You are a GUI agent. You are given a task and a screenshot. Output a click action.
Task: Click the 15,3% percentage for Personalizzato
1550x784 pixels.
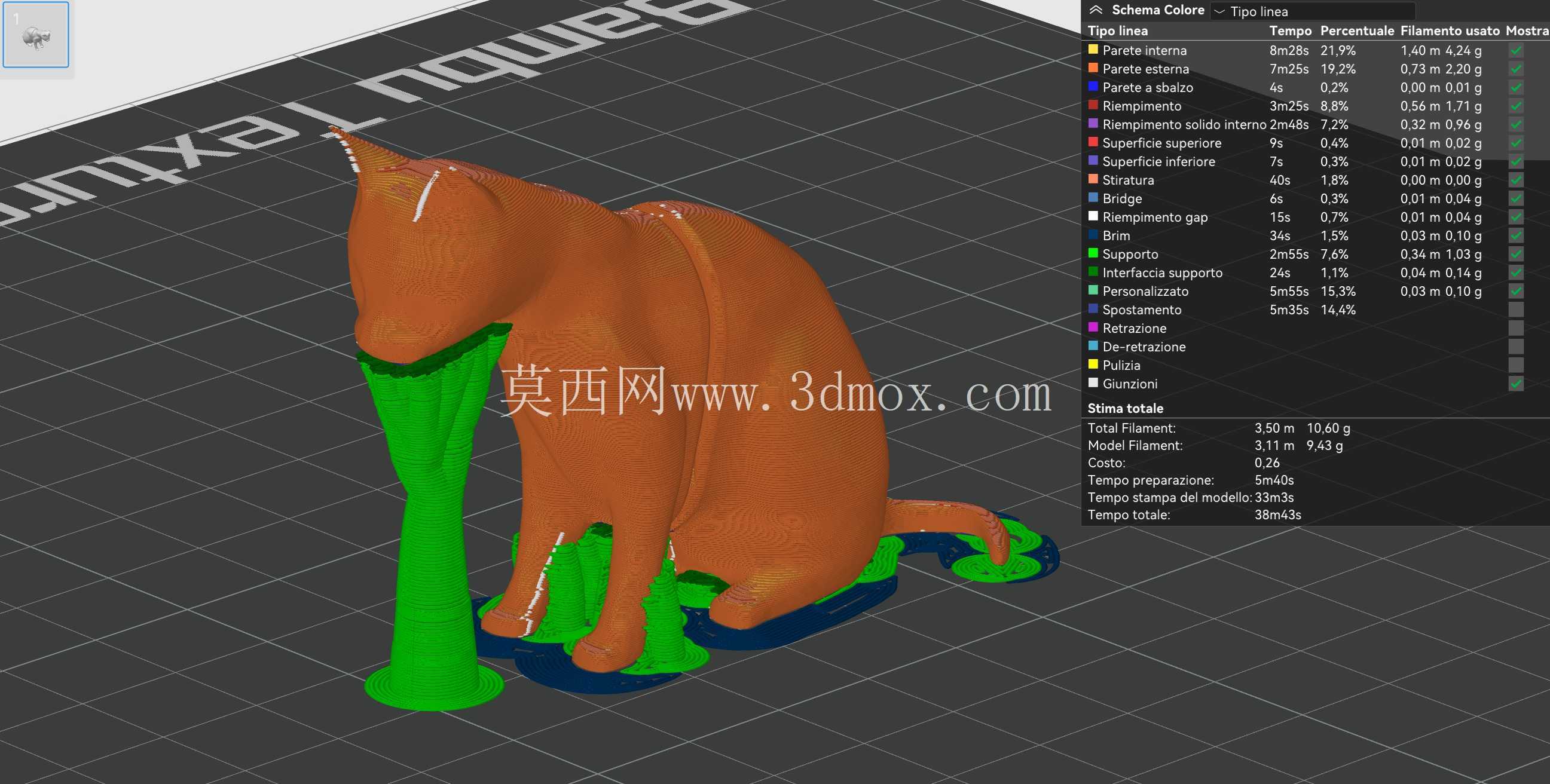[x=1338, y=291]
